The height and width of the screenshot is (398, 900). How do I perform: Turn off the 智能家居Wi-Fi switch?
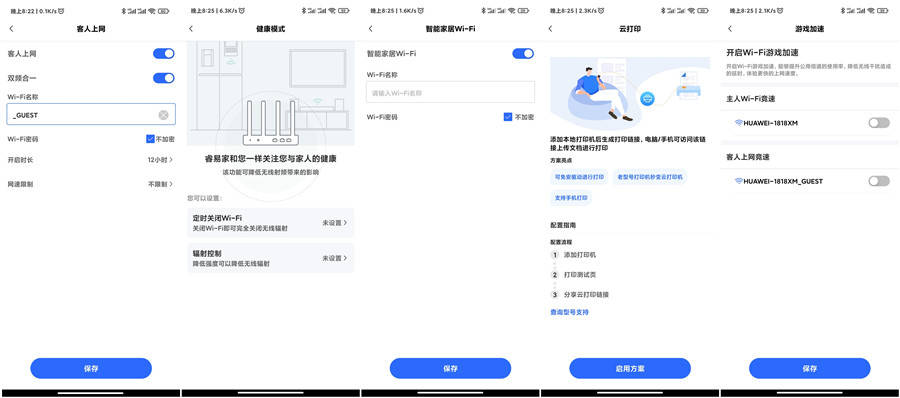[x=523, y=53]
